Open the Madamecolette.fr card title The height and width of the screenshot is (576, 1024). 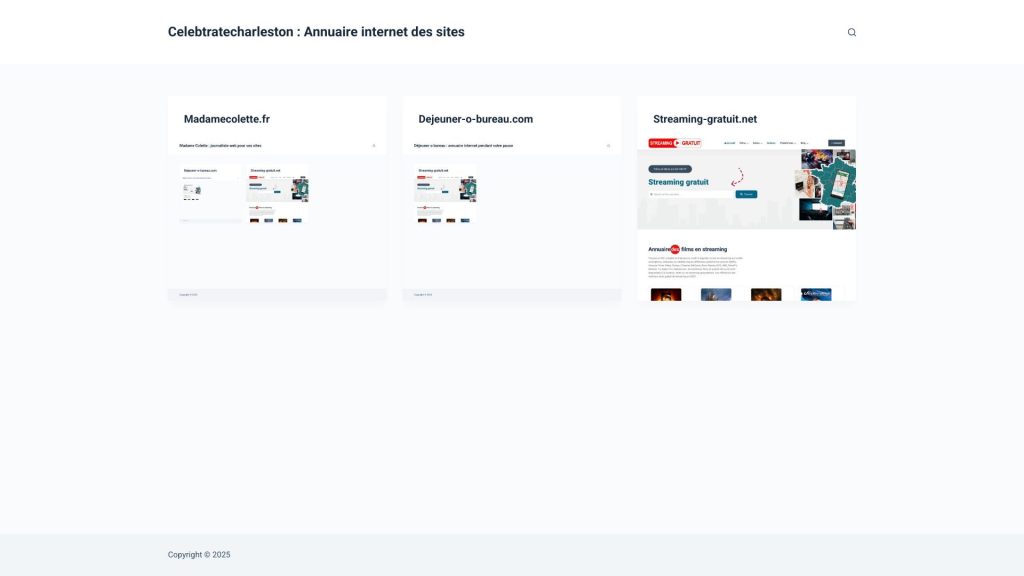pyautogui.click(x=227, y=119)
